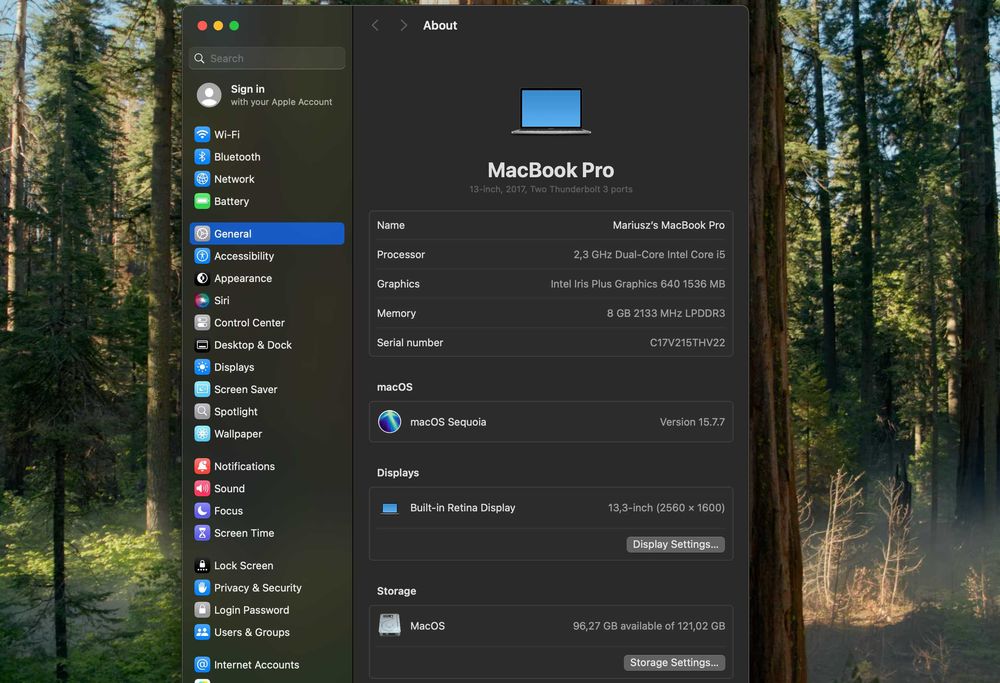Select the Network globe icon
The height and width of the screenshot is (683, 1000).
tap(202, 179)
